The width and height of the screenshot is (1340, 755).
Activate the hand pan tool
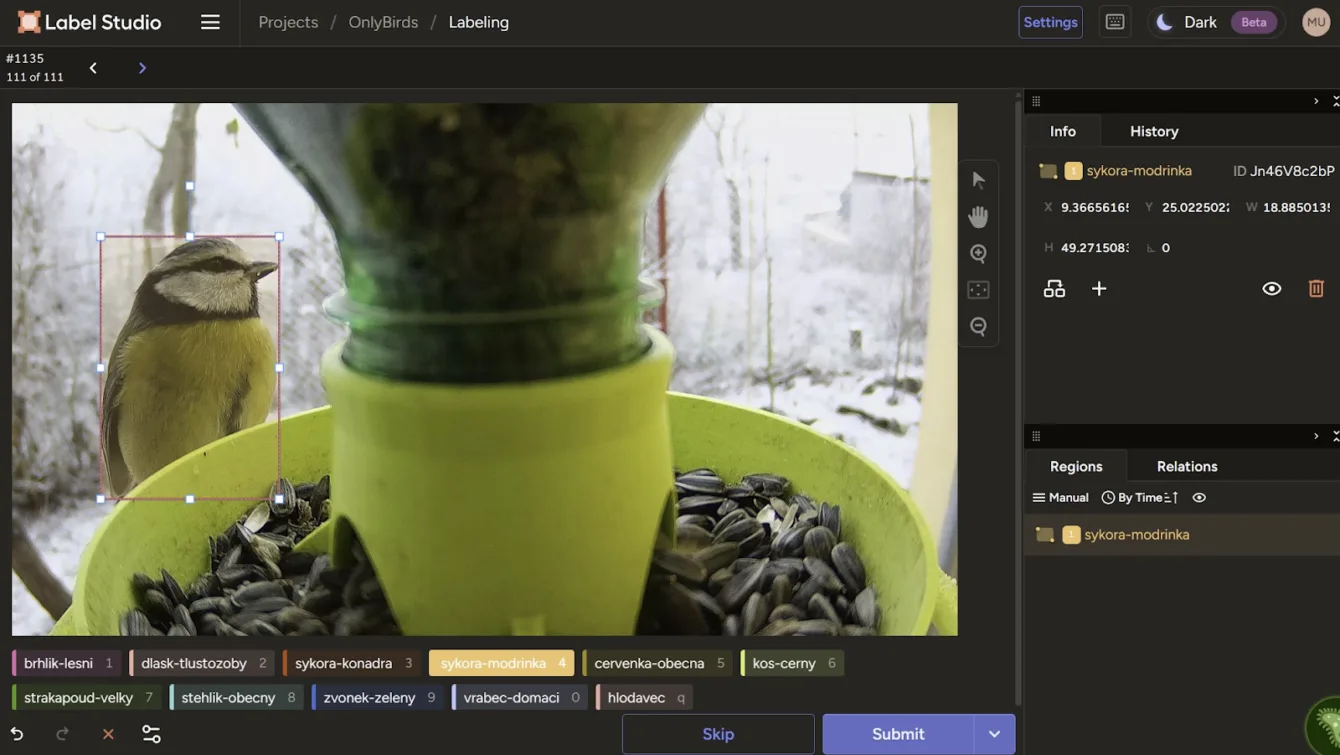[x=978, y=217]
